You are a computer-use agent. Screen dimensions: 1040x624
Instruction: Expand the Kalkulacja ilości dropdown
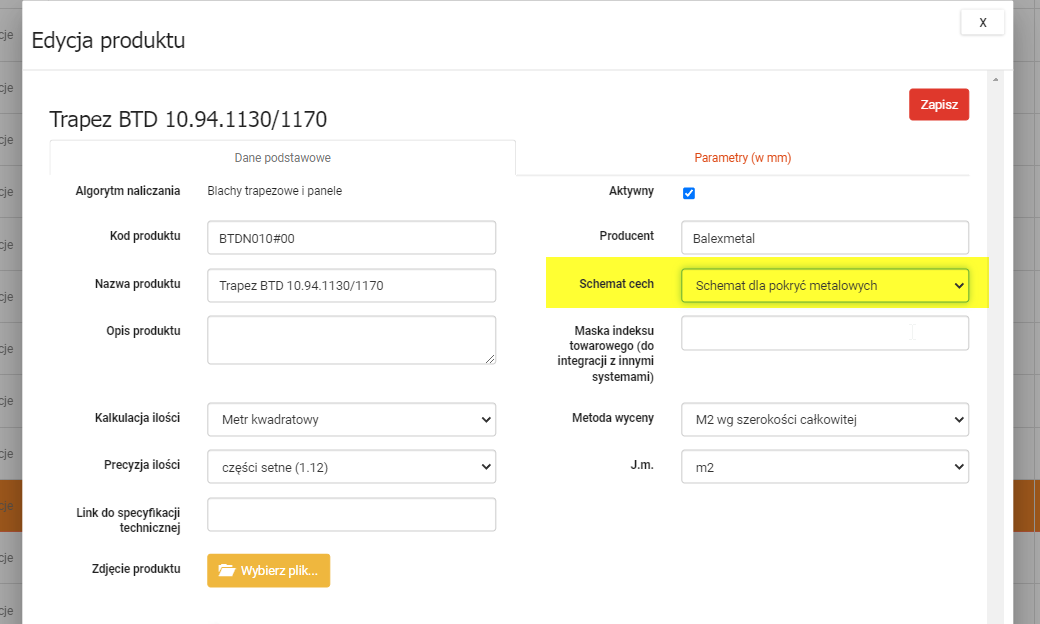tap(351, 420)
